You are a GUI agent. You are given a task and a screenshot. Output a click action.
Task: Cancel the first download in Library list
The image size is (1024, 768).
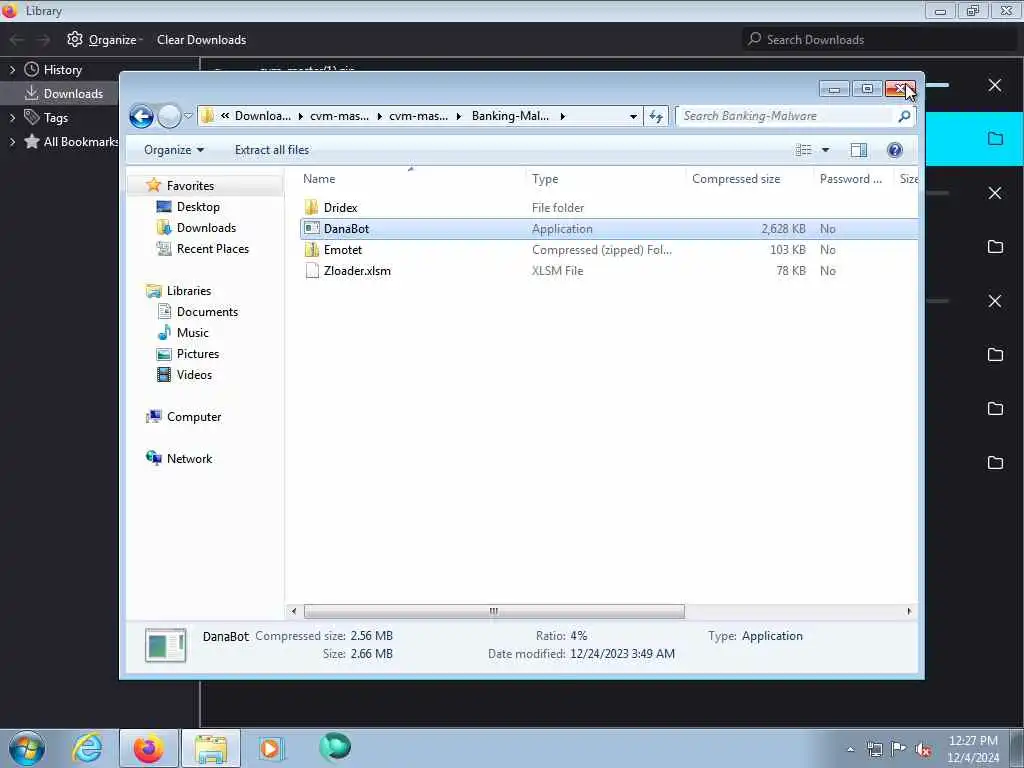995,86
